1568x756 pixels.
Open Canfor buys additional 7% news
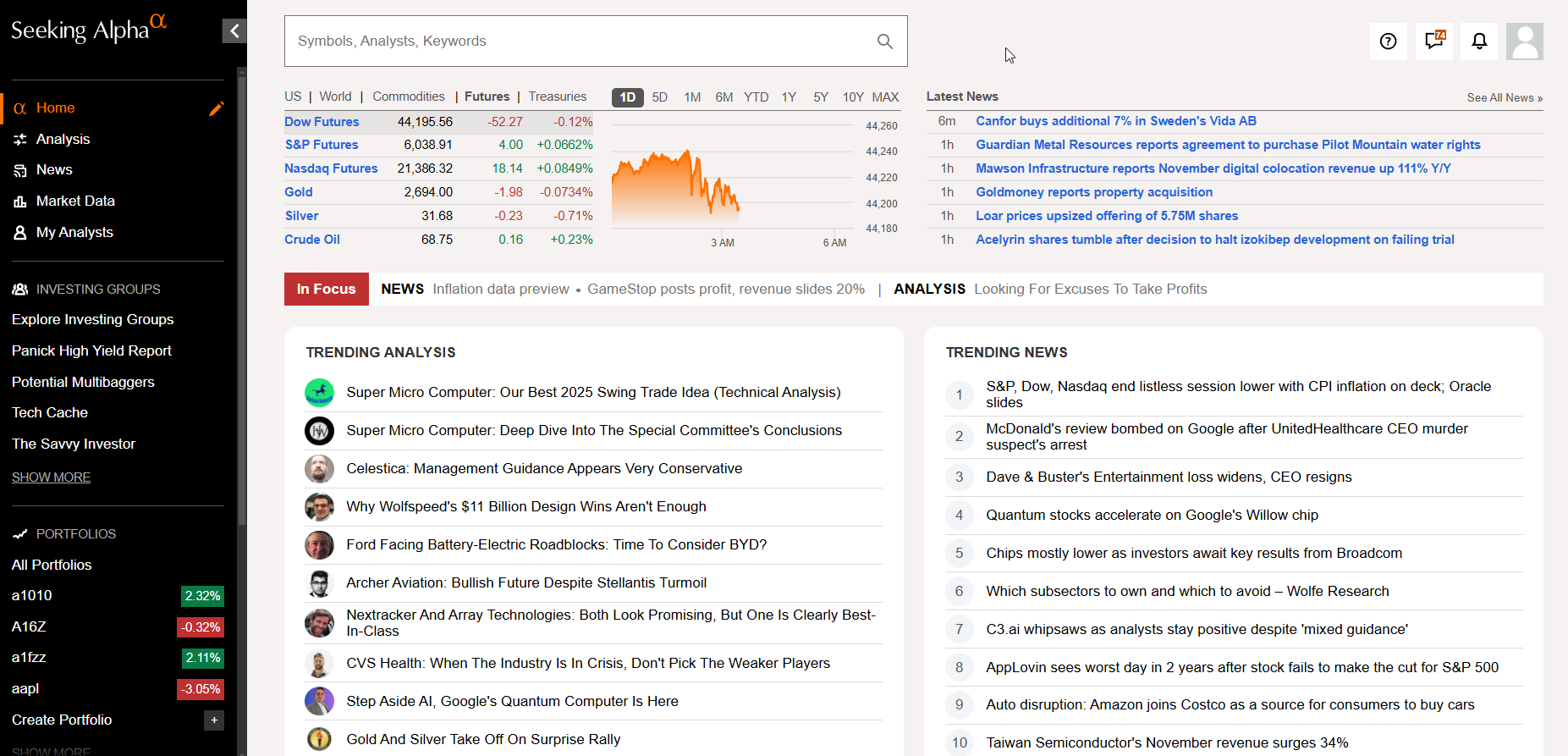point(1116,121)
